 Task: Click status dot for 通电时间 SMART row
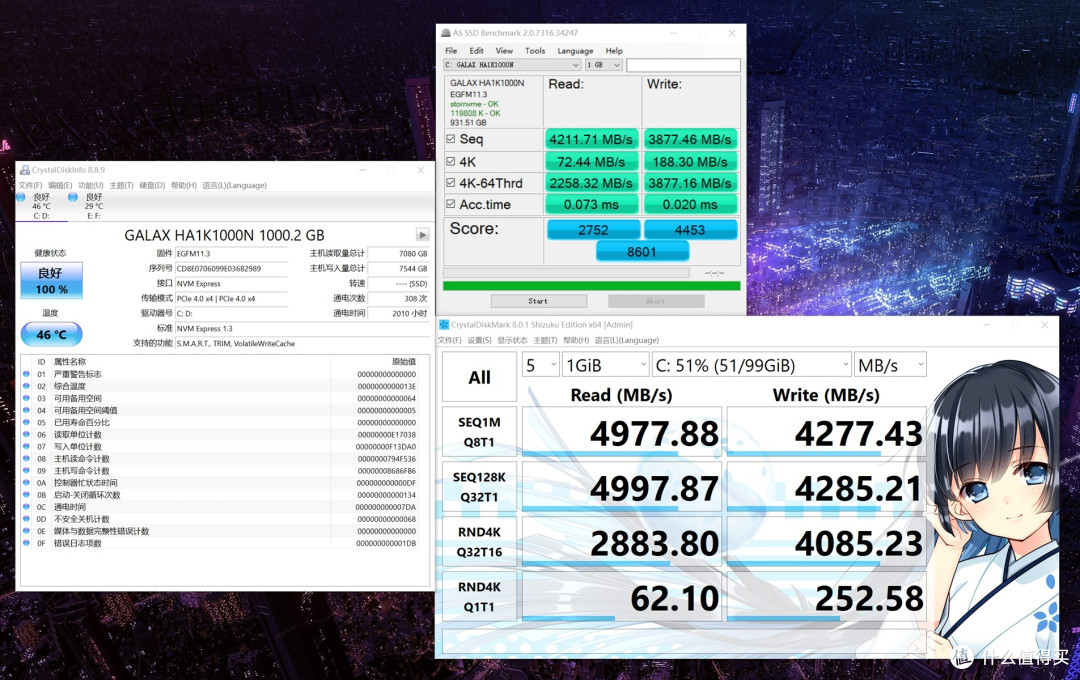[26, 507]
